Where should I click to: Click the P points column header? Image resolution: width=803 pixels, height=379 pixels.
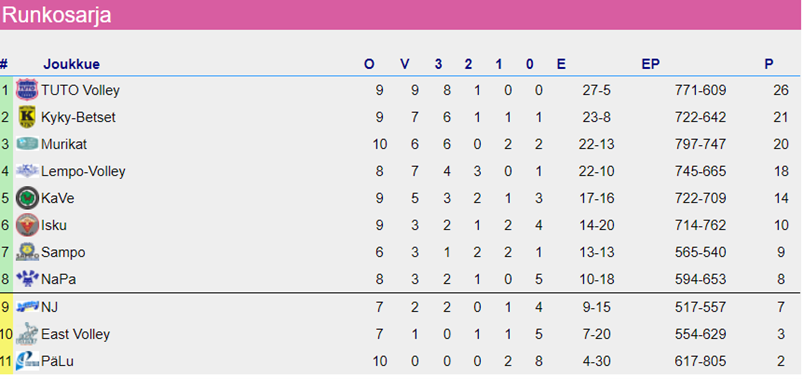click(769, 64)
